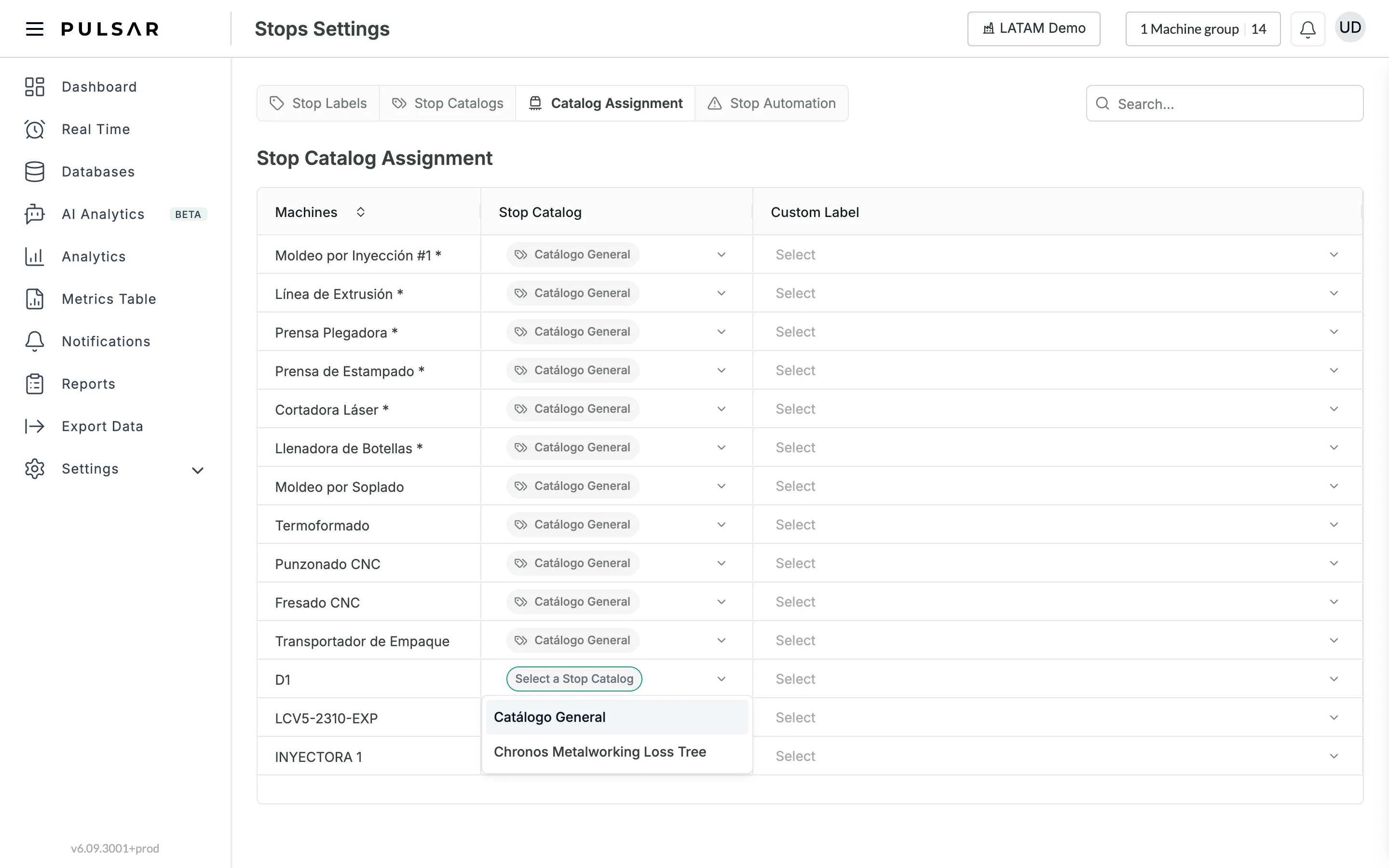The height and width of the screenshot is (868, 1389).
Task: Click tag icon in Fresado CNC catalog
Action: tap(520, 602)
